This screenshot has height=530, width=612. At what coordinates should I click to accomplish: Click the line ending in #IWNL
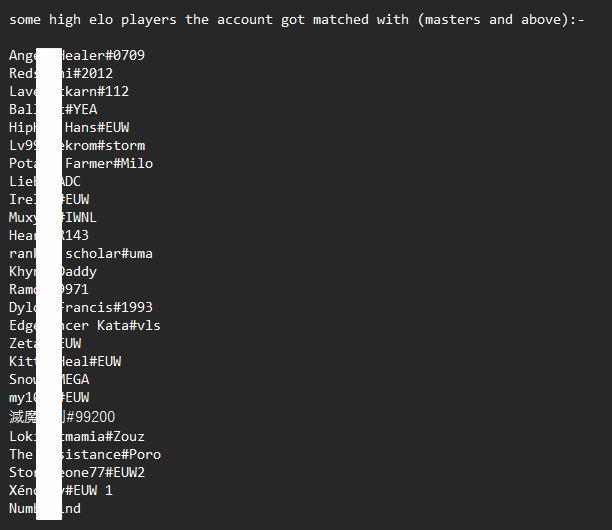point(53,217)
